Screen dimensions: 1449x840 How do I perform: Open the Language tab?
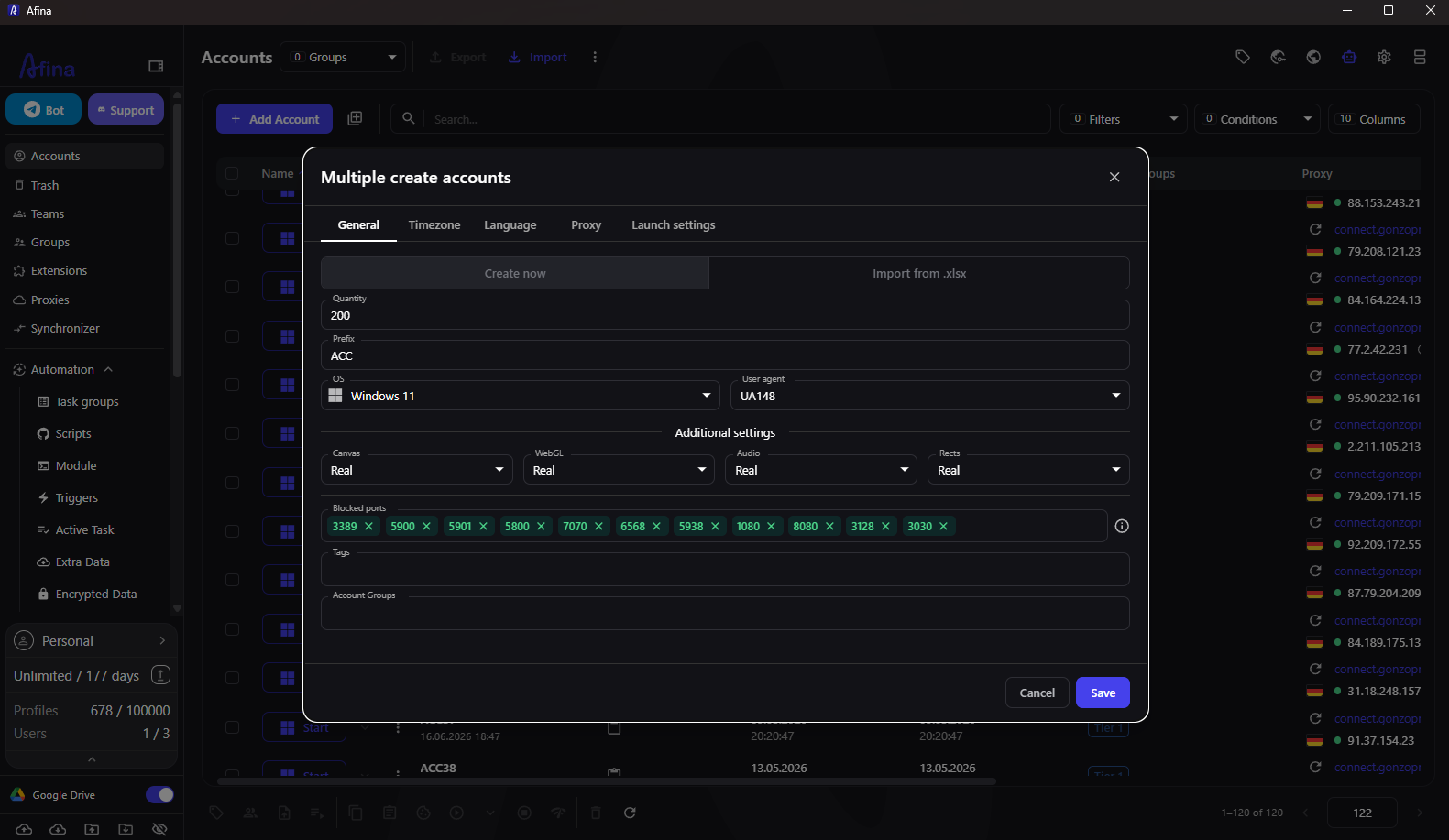coord(510,224)
